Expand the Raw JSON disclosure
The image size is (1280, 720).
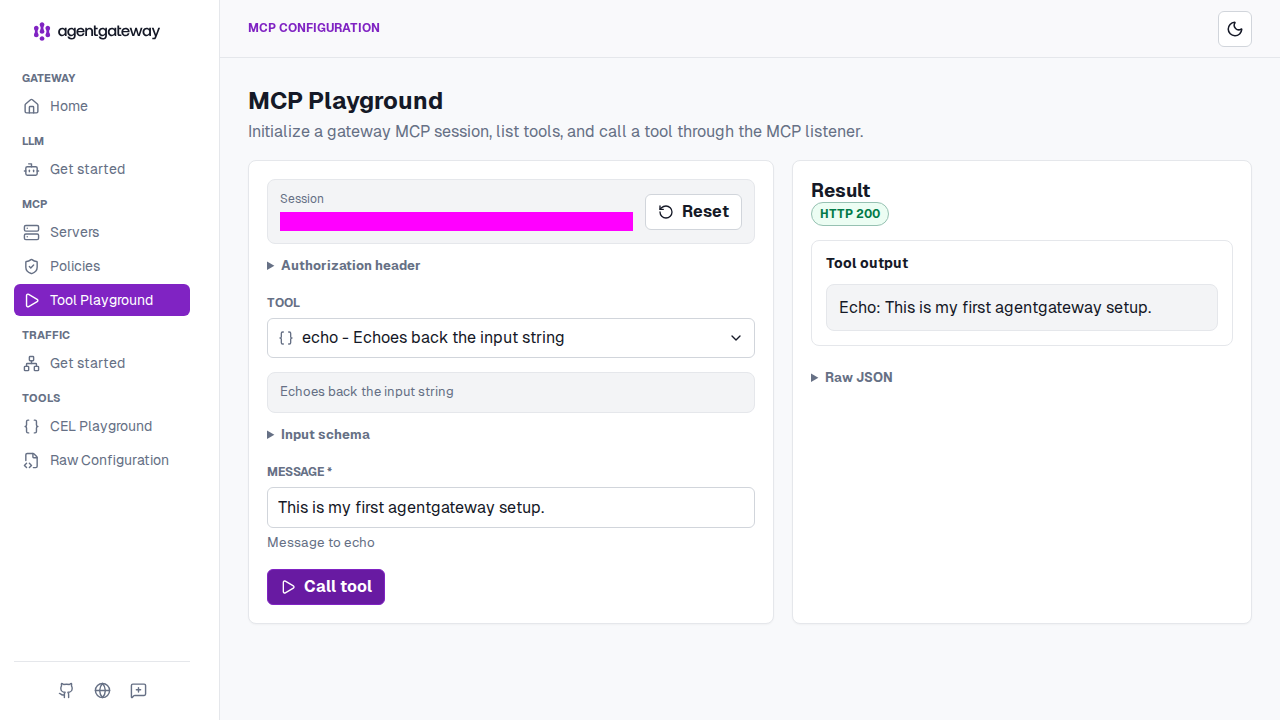click(x=852, y=377)
